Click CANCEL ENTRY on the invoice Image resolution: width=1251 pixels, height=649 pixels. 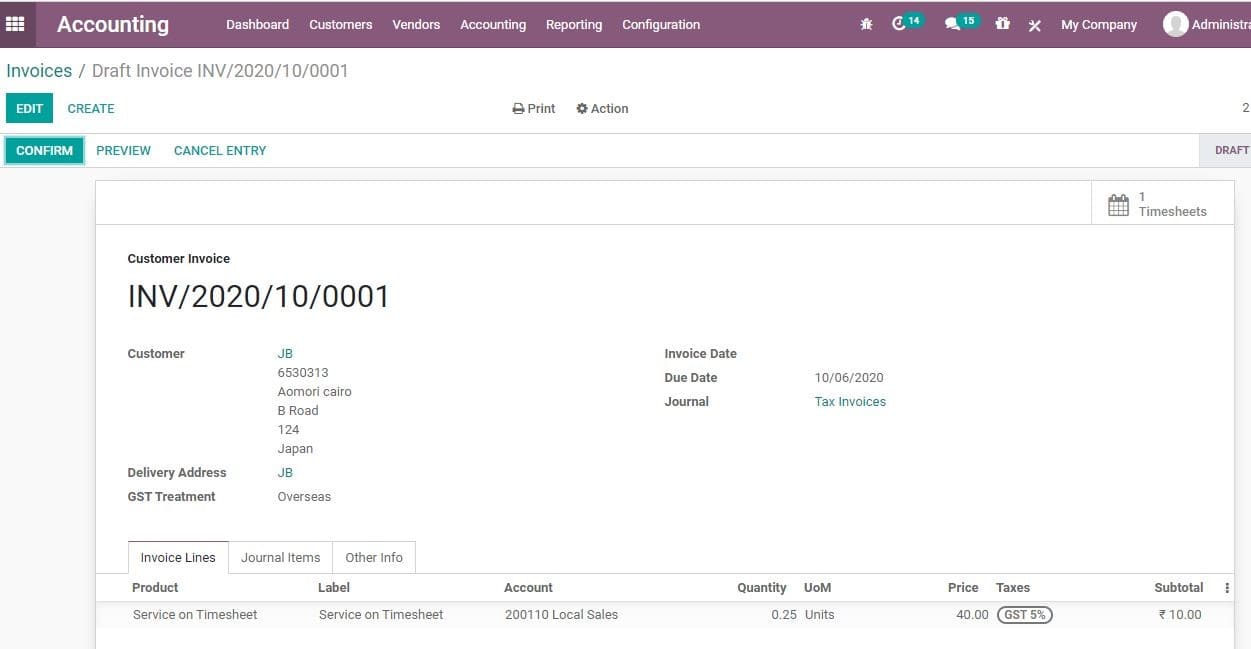click(219, 150)
